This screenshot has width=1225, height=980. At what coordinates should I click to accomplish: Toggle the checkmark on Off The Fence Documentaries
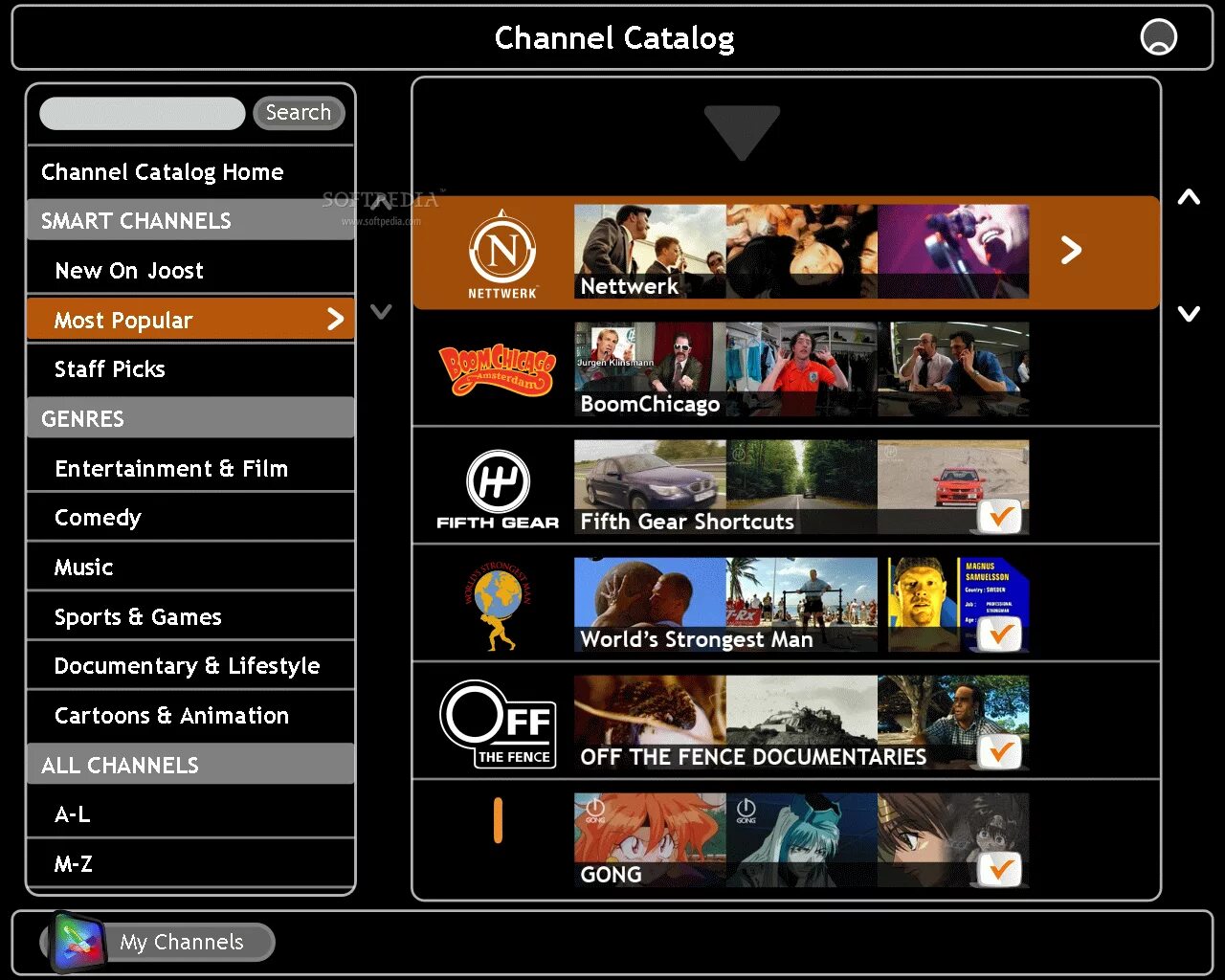coord(1000,752)
